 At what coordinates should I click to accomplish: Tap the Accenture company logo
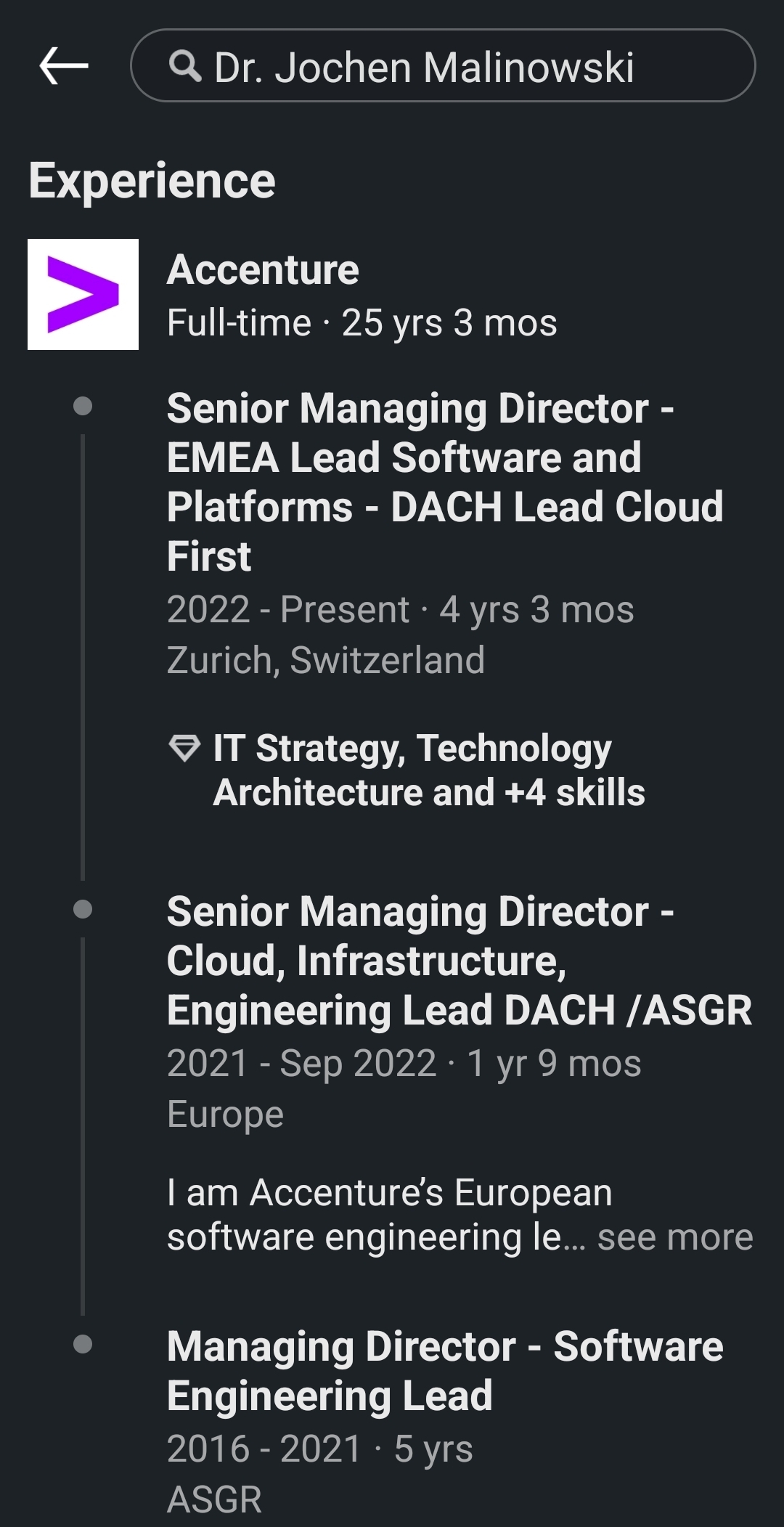[x=83, y=294]
